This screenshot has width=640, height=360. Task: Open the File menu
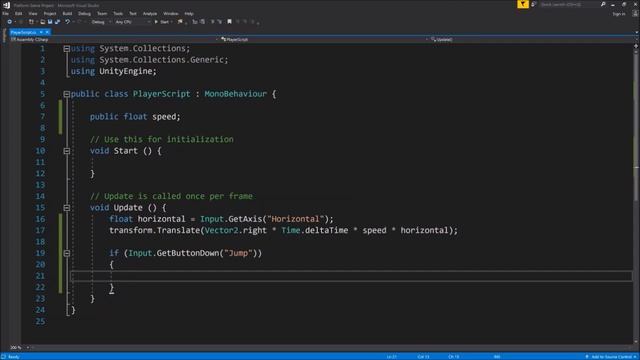[5, 13]
